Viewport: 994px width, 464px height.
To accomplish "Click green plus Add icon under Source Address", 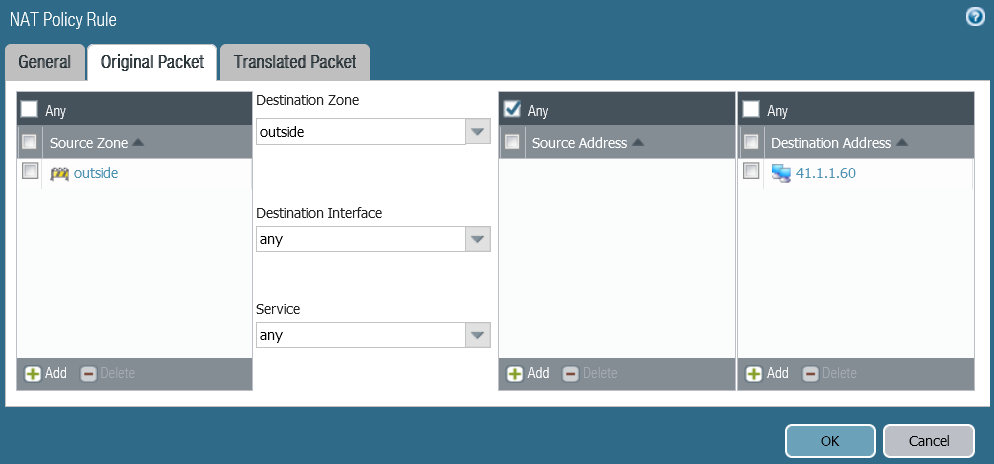I will 515,373.
